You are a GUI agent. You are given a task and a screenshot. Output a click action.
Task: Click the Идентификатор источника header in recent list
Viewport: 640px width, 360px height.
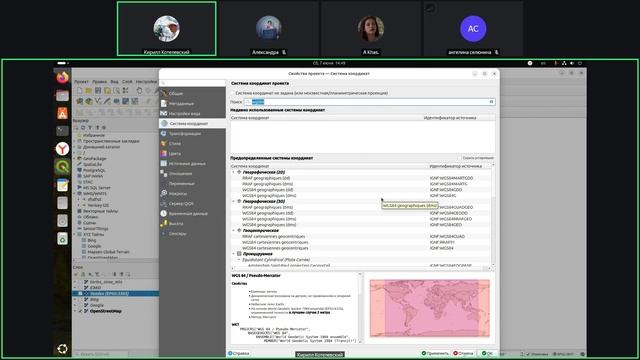[450, 118]
